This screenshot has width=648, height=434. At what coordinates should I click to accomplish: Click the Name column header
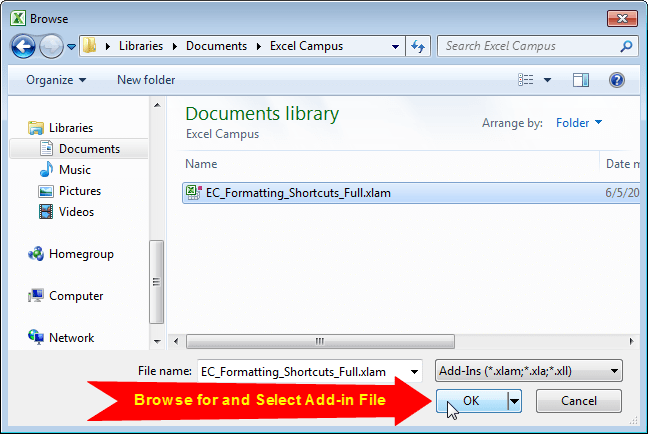click(x=201, y=163)
